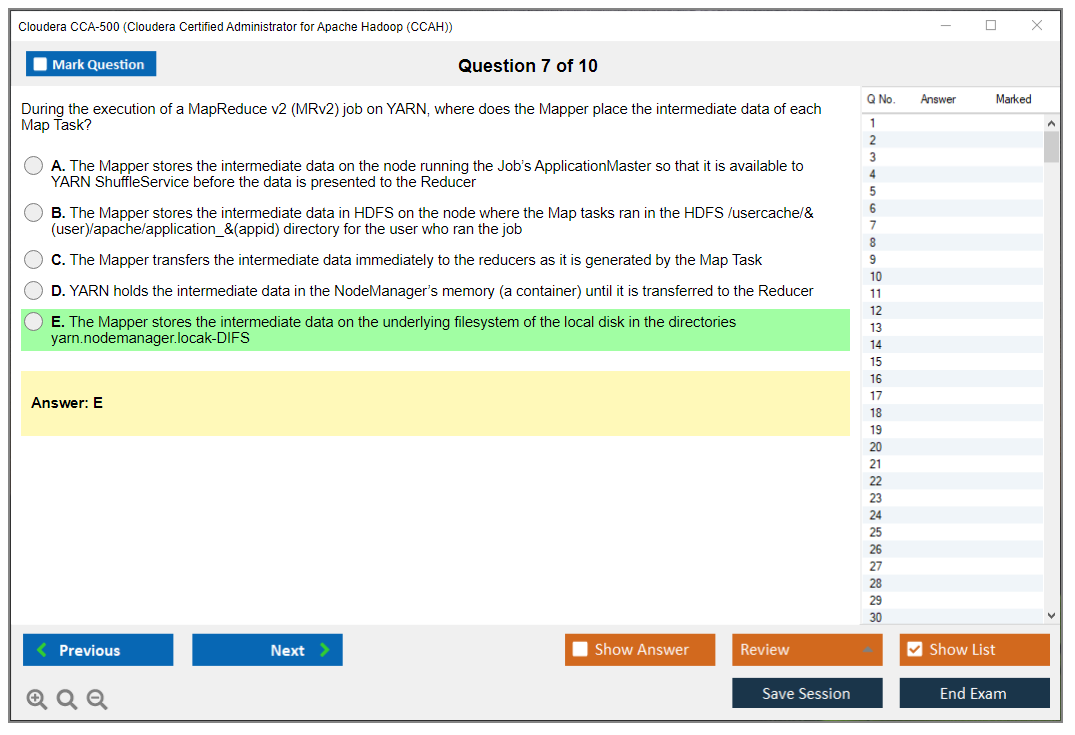Click the zoom in magnifier icon
Image resolution: width=1075 pixels, height=735 pixels.
tap(37, 700)
